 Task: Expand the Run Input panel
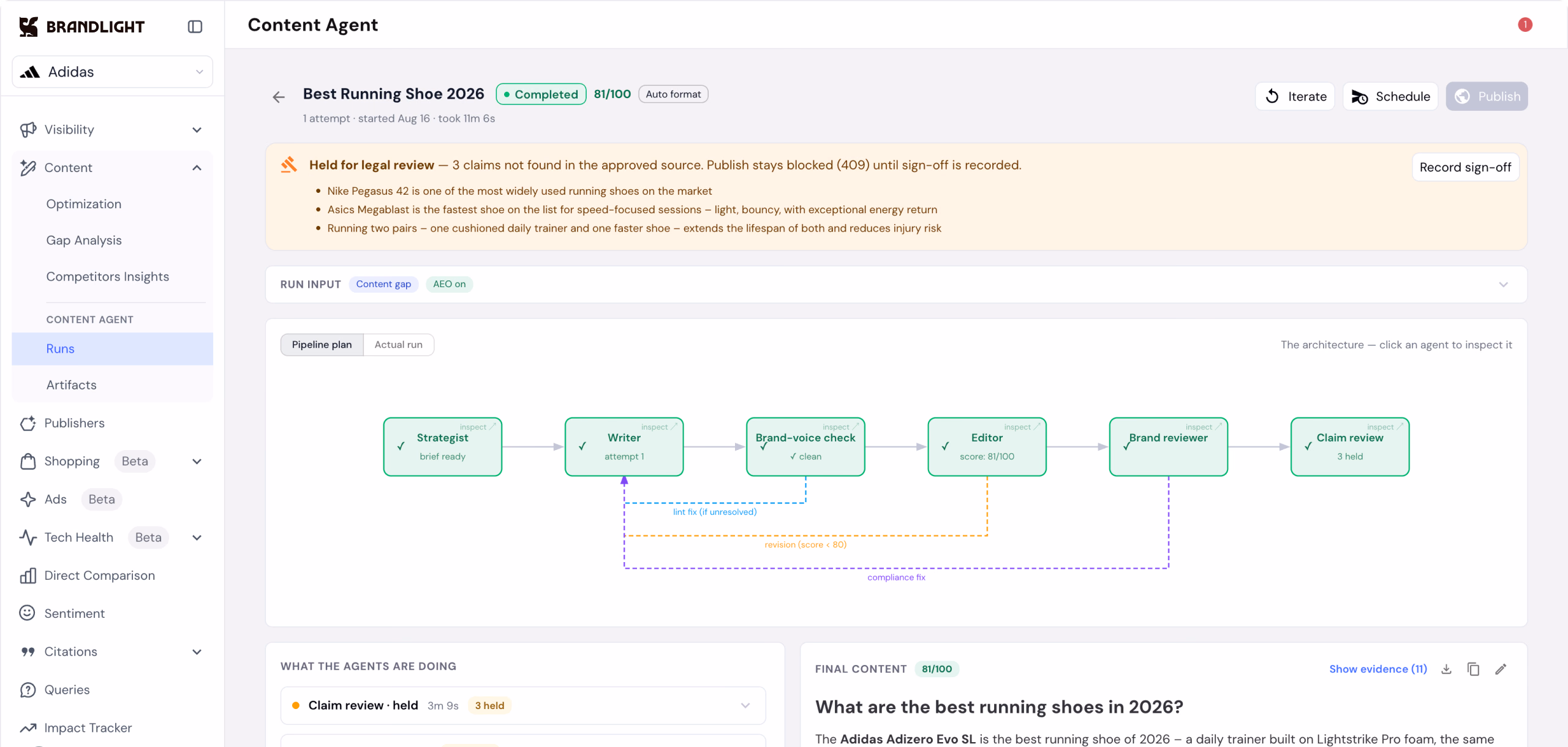coord(896,284)
